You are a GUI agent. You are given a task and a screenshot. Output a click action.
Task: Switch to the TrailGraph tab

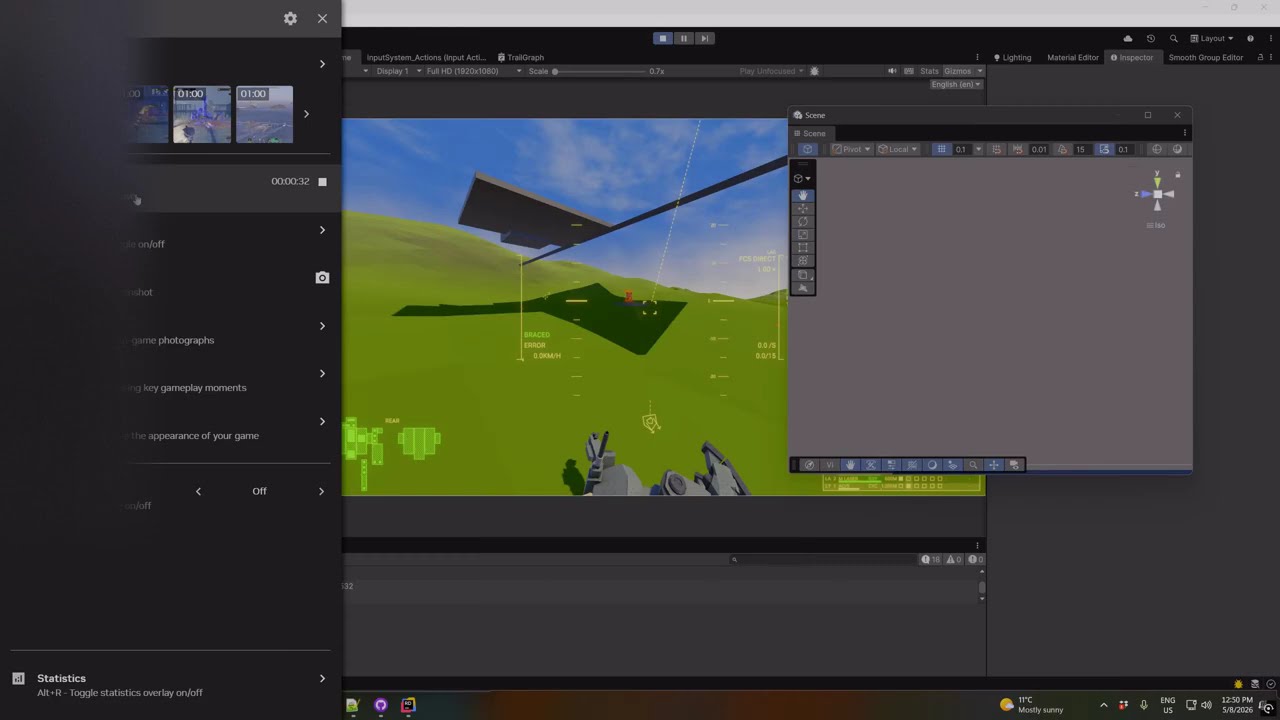(520, 57)
